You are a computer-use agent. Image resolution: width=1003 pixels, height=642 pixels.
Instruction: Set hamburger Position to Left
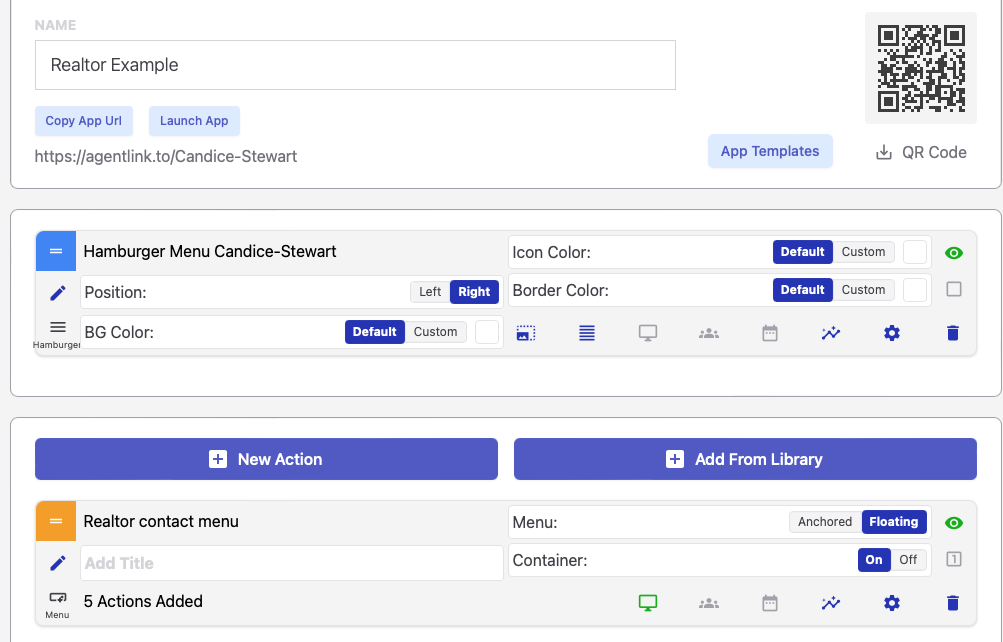[x=430, y=292]
